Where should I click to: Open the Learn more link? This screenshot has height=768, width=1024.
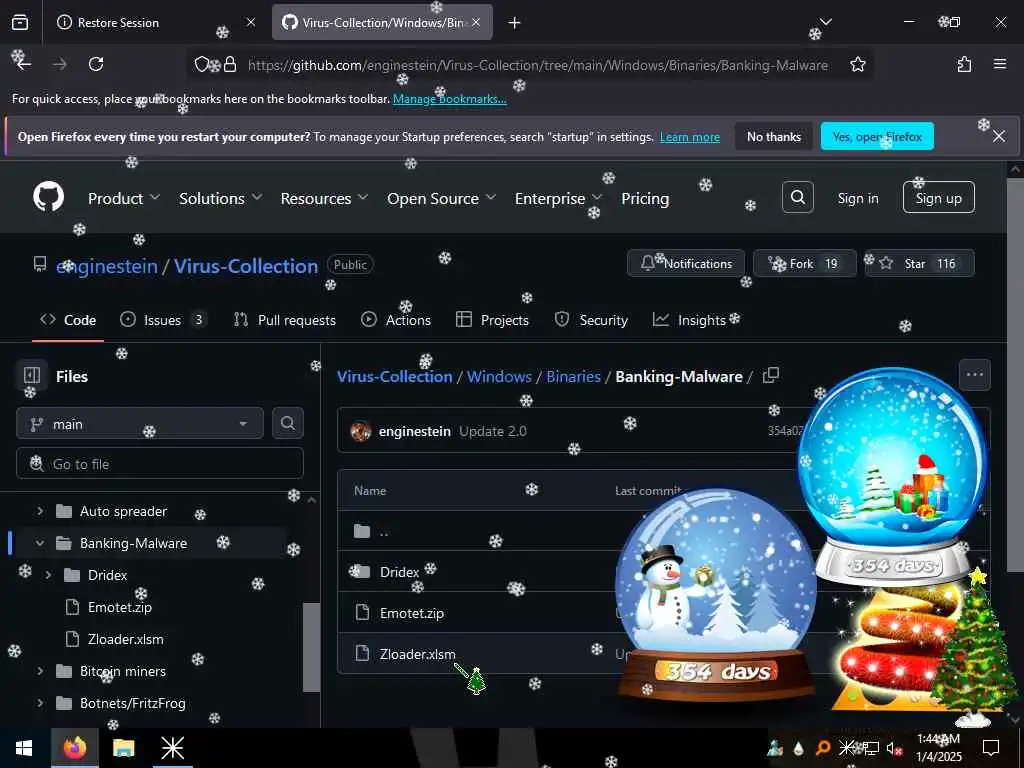pos(690,137)
